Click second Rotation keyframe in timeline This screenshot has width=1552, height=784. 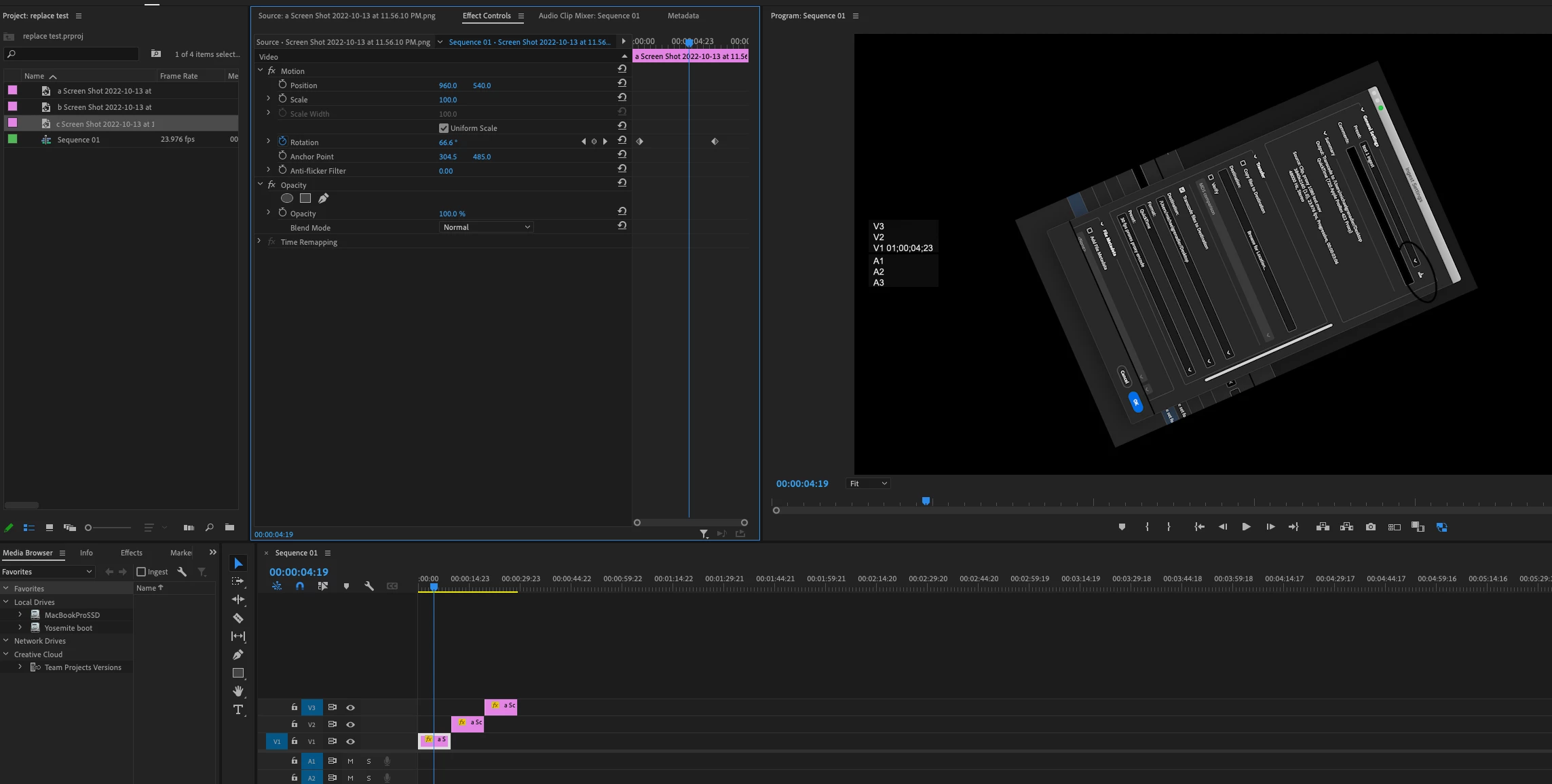pyautogui.click(x=715, y=142)
